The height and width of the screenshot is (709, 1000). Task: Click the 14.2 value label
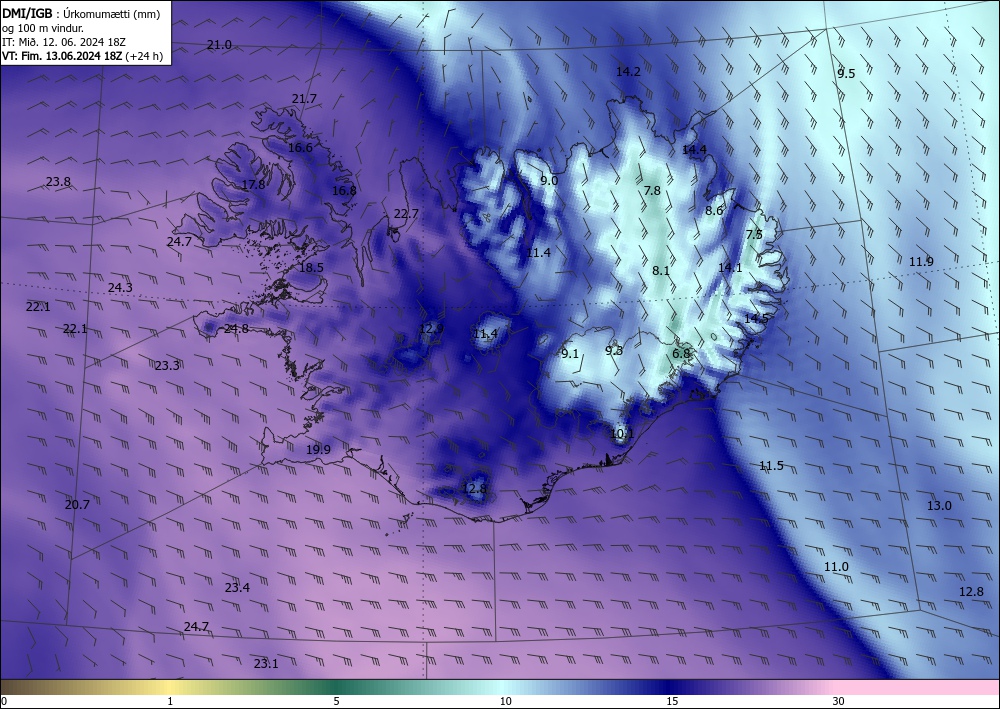628,72
